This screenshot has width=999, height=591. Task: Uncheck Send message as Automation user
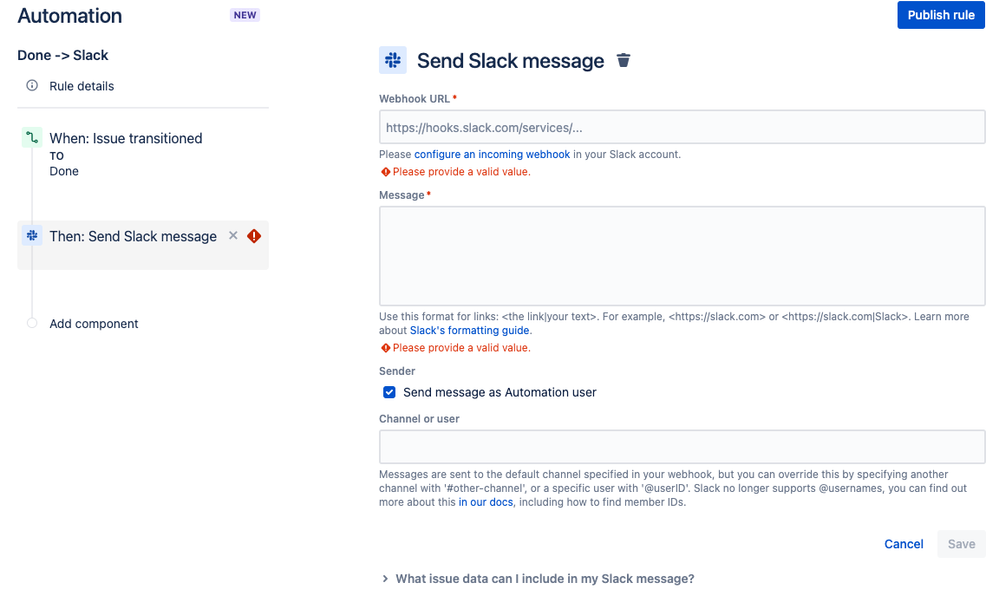pyautogui.click(x=389, y=392)
